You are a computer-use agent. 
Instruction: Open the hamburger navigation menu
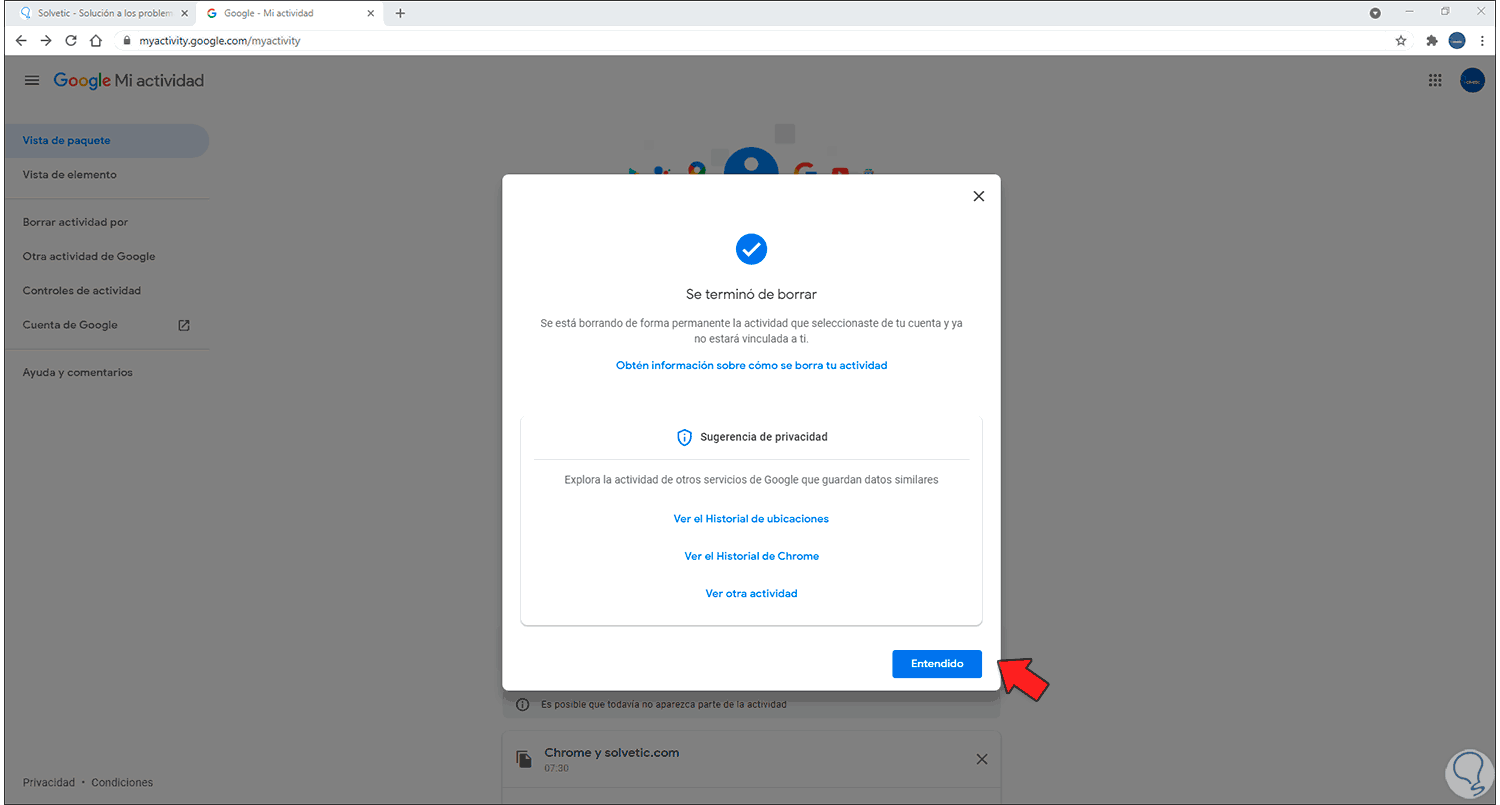click(31, 80)
